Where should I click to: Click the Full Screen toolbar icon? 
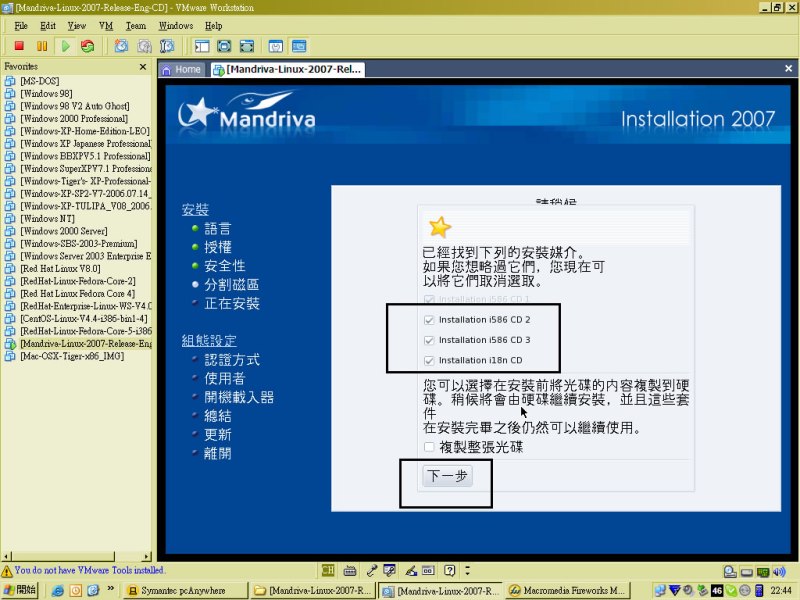(224, 46)
